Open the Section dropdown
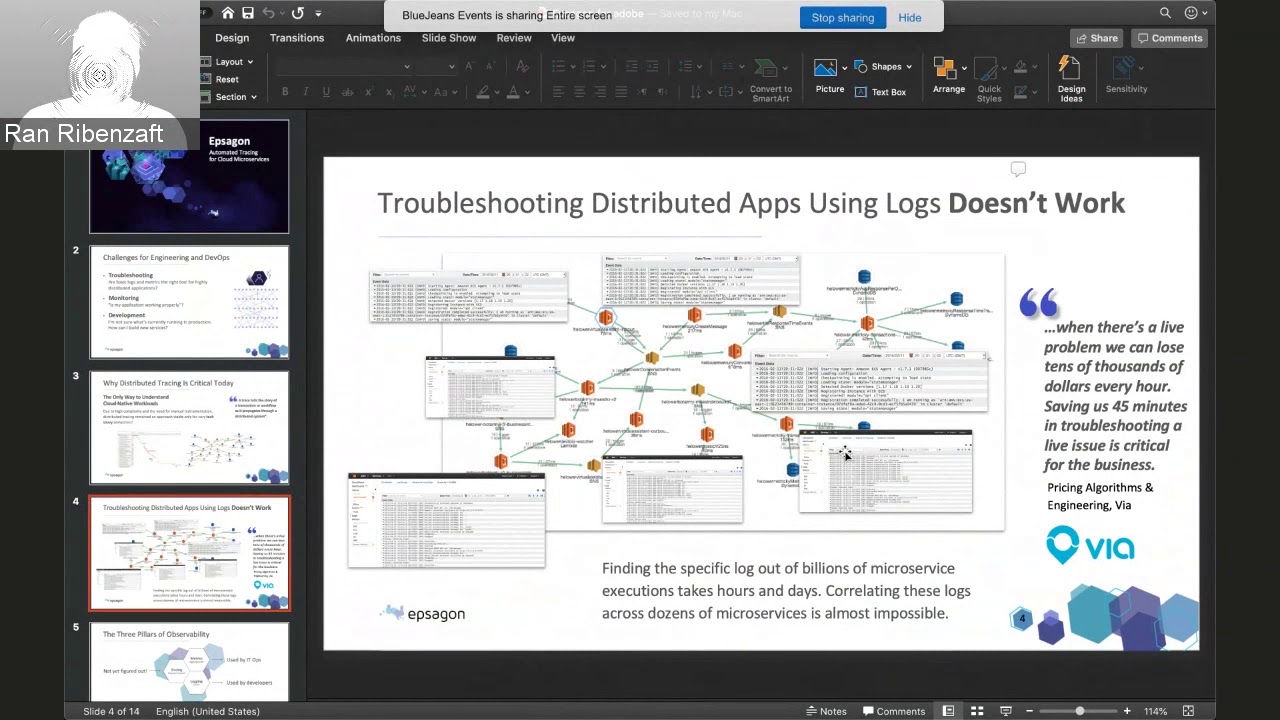This screenshot has height=720, width=1280. [x=230, y=97]
